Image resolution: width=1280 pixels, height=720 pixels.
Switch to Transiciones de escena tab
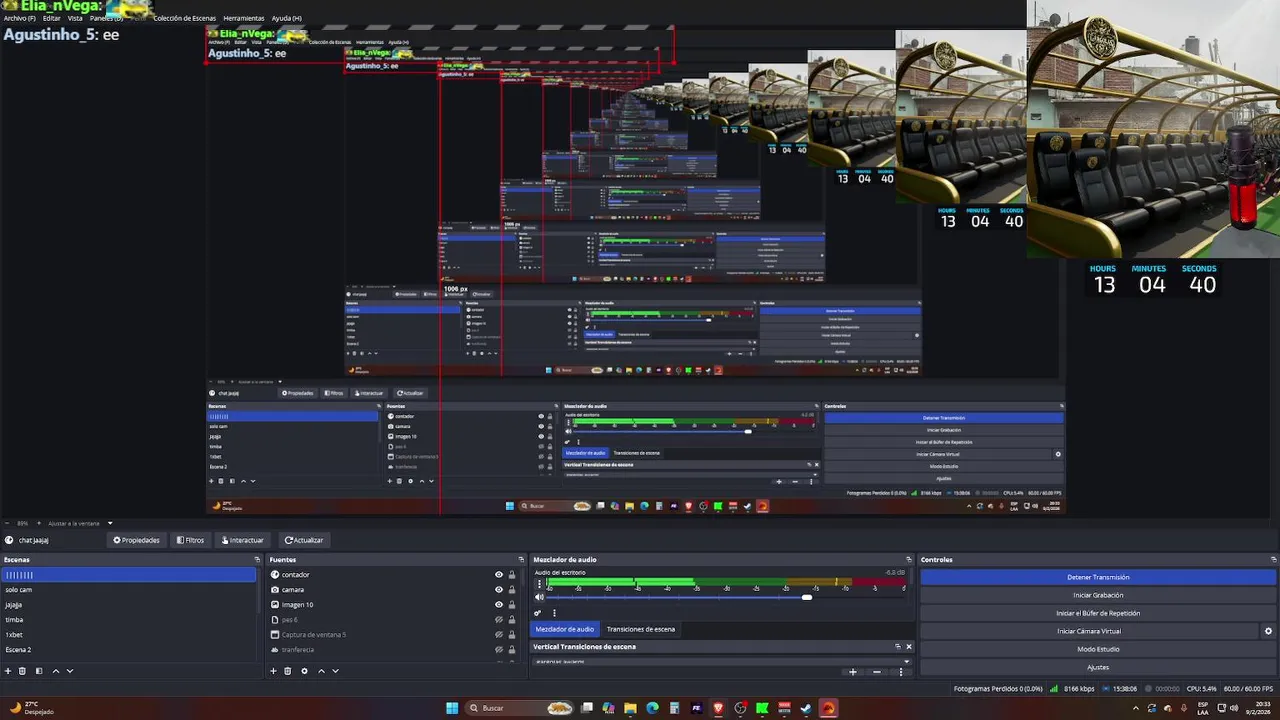(641, 629)
